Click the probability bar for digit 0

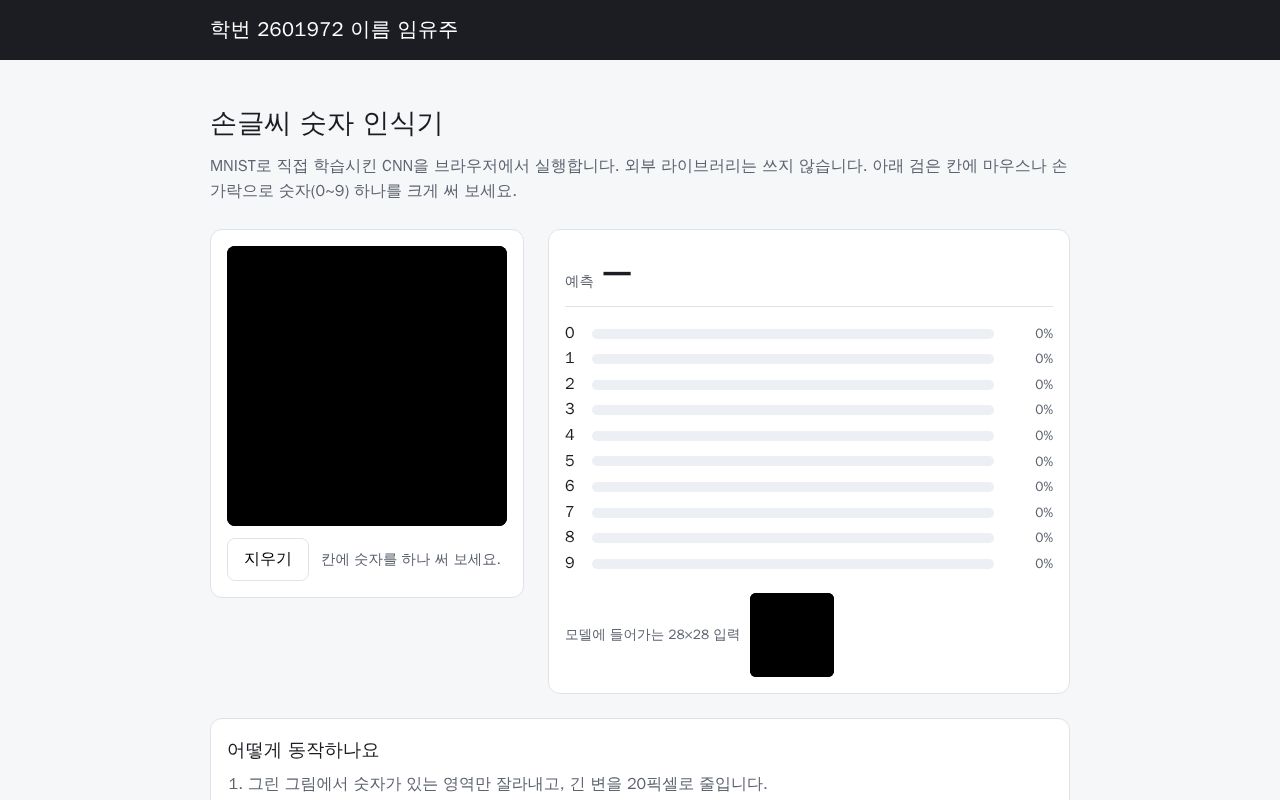[x=793, y=334]
